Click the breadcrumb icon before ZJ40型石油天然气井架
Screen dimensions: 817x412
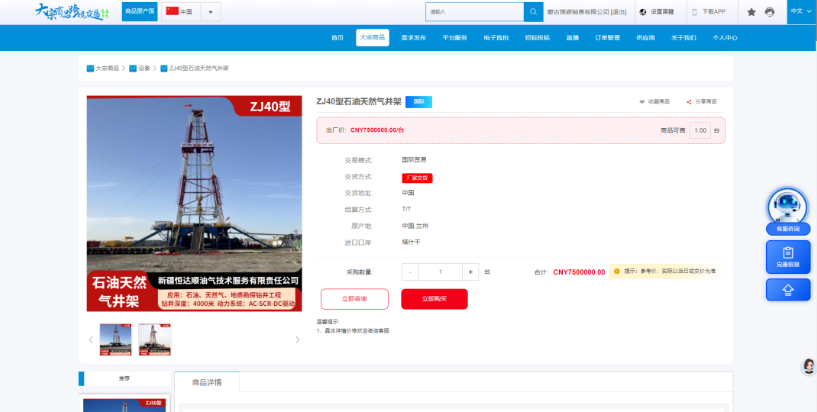pos(164,68)
